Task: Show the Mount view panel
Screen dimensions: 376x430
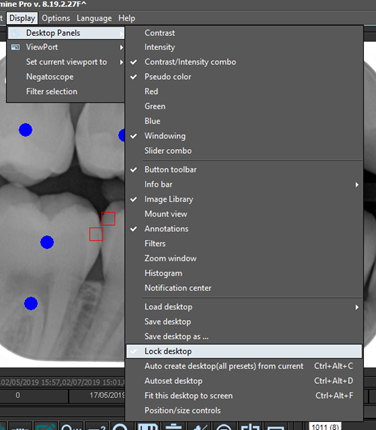Action: point(244,214)
